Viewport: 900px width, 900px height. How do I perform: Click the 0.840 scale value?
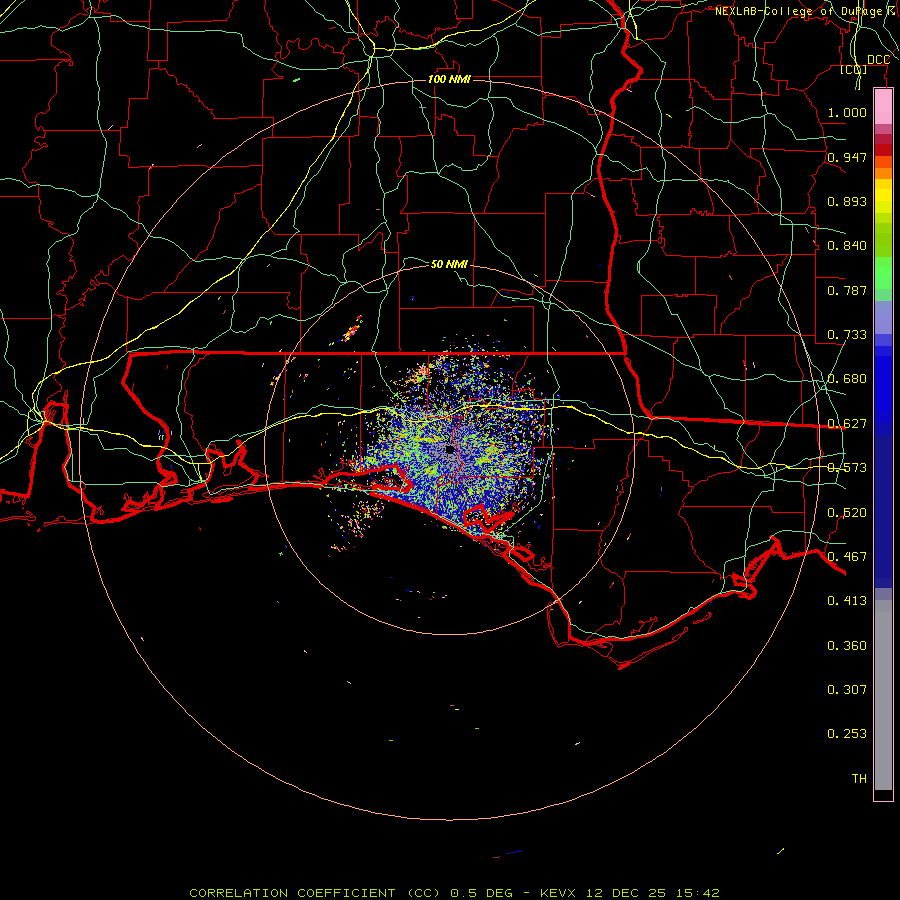tap(847, 246)
